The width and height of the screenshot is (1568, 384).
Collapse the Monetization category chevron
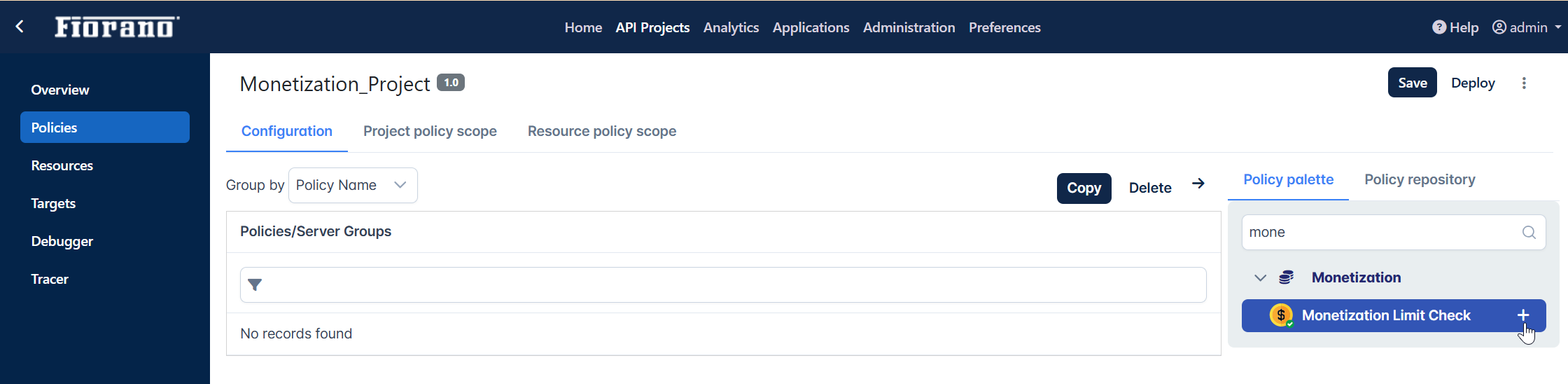point(1260,277)
